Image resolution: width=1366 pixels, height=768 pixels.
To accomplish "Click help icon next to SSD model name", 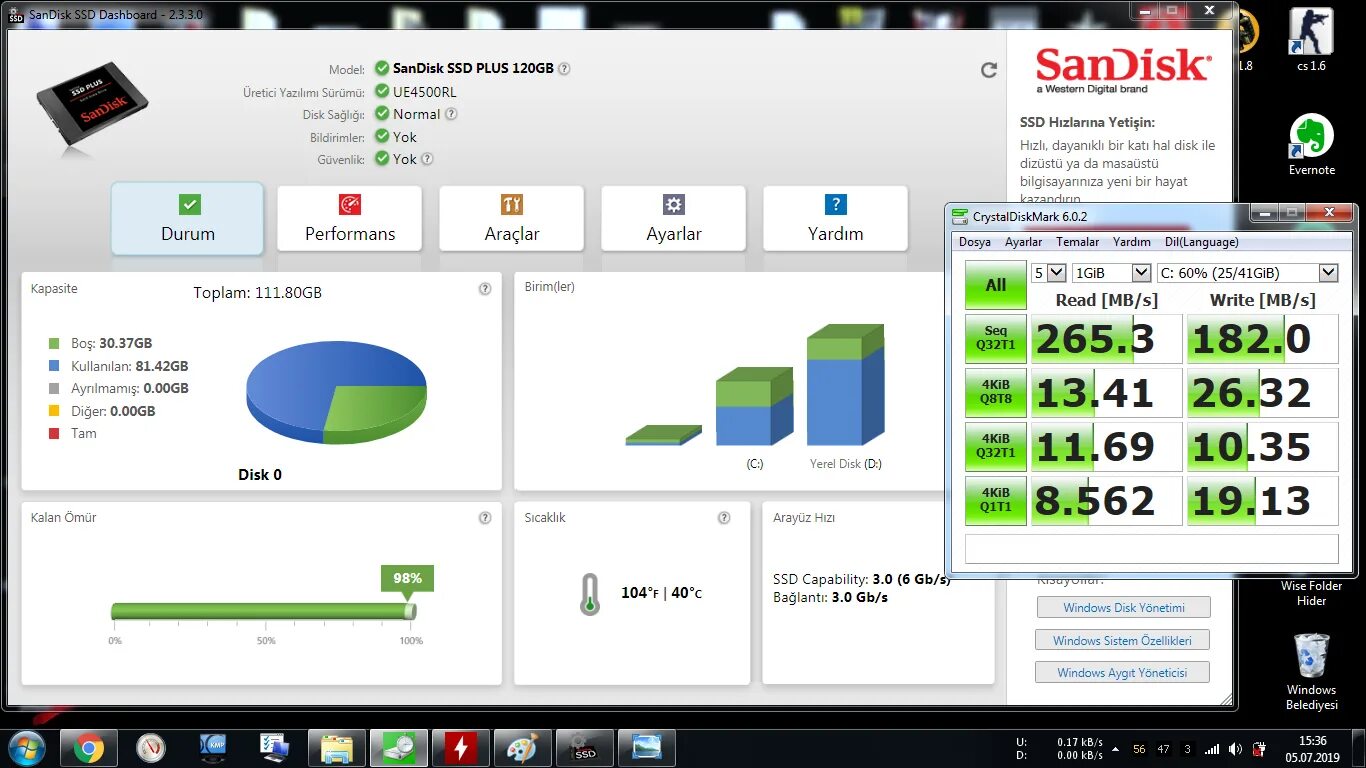I will tap(564, 69).
